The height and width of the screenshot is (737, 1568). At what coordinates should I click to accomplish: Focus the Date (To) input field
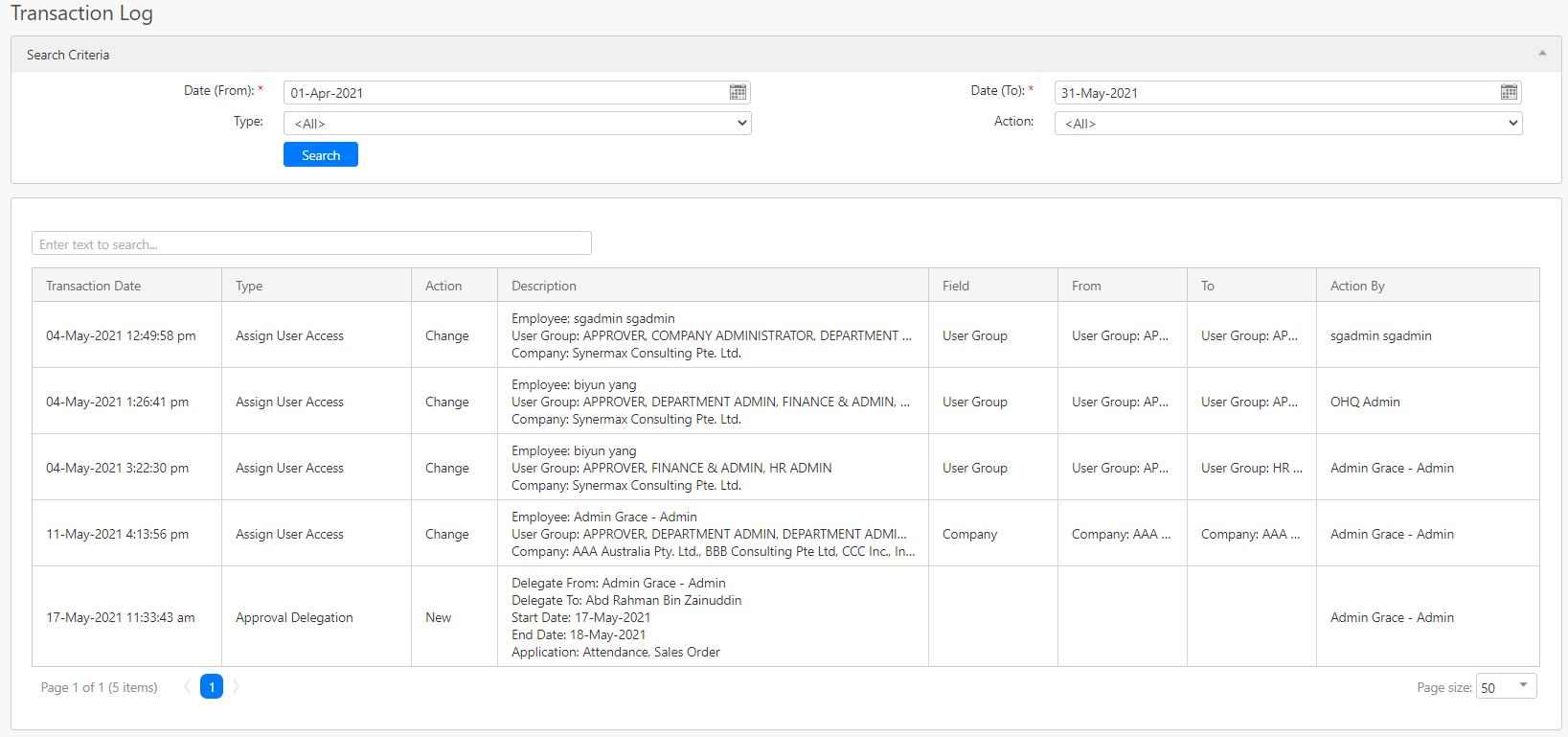1277,92
